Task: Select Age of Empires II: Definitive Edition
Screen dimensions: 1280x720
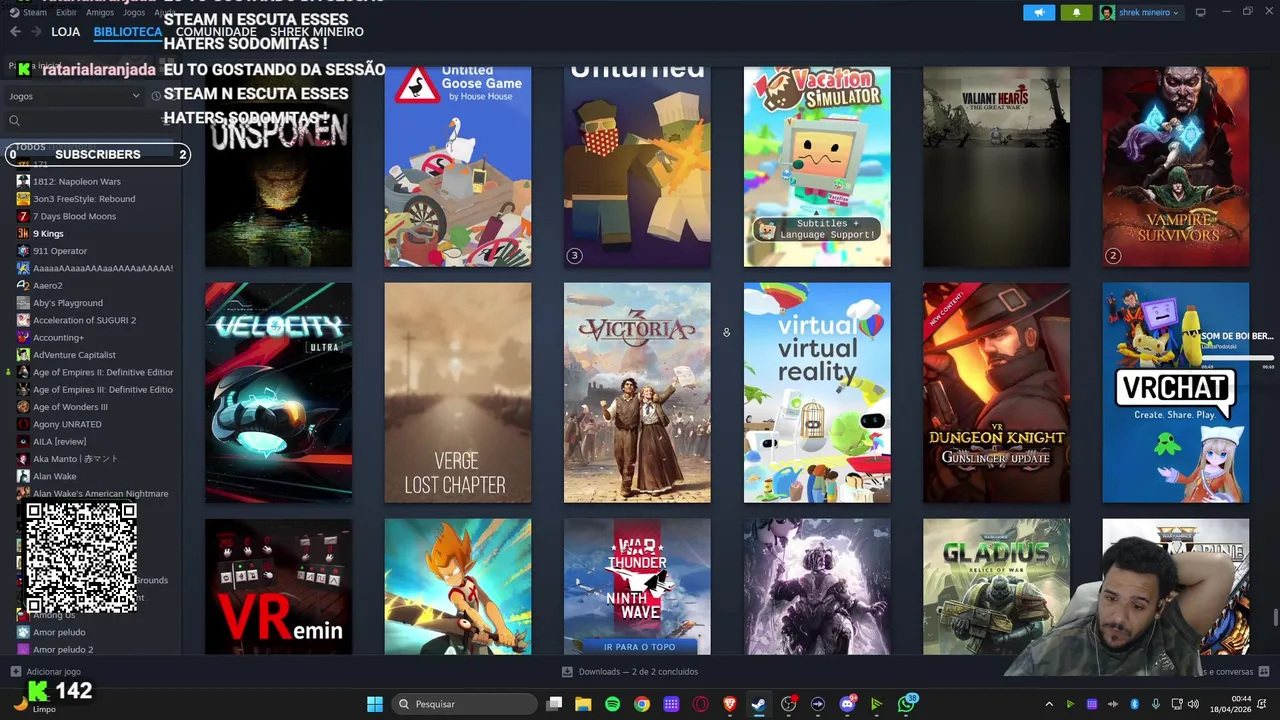Action: pyautogui.click(x=102, y=372)
